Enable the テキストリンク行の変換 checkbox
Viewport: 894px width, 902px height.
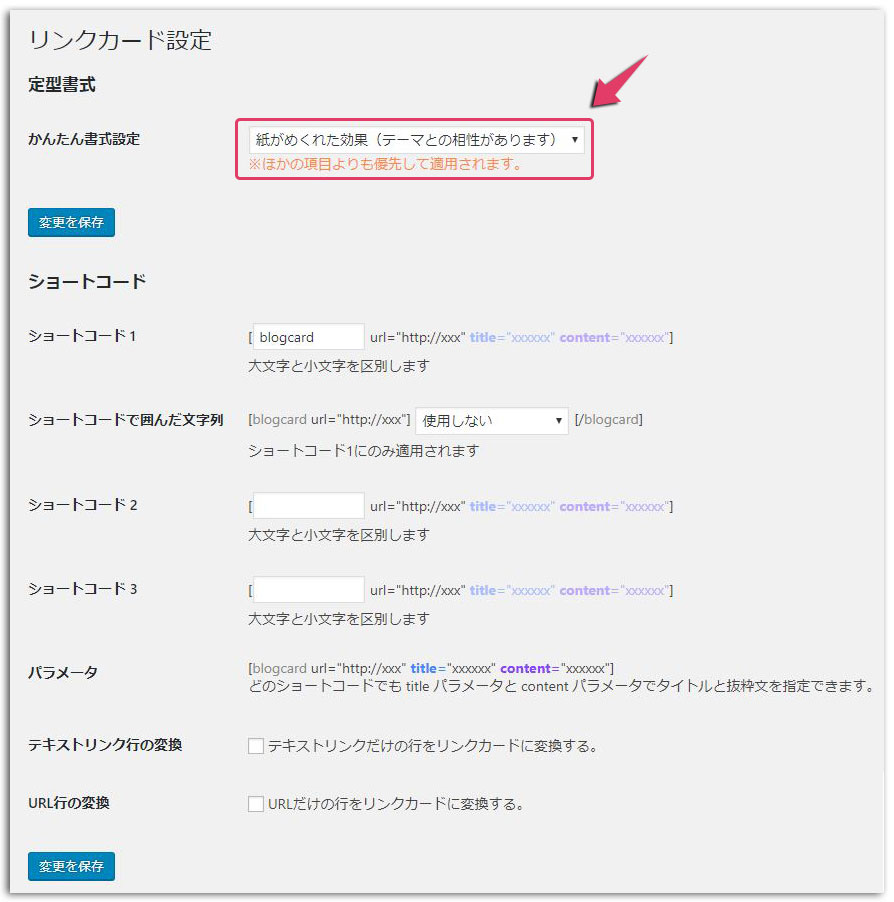tap(256, 746)
